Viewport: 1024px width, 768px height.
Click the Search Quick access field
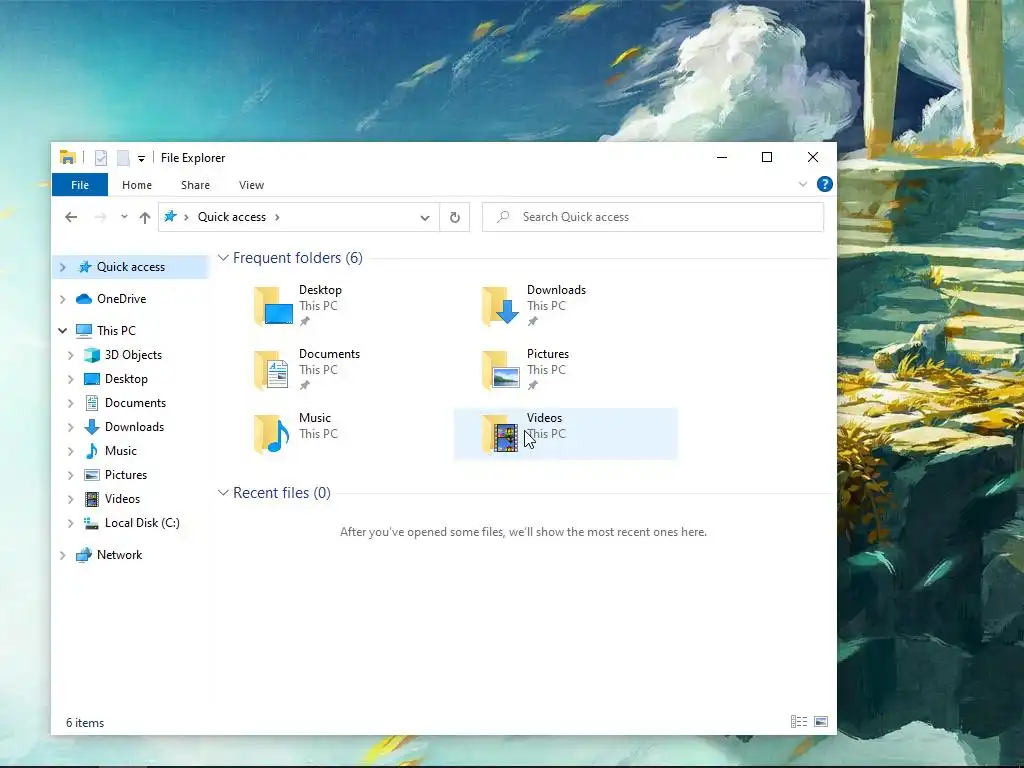[x=653, y=217]
